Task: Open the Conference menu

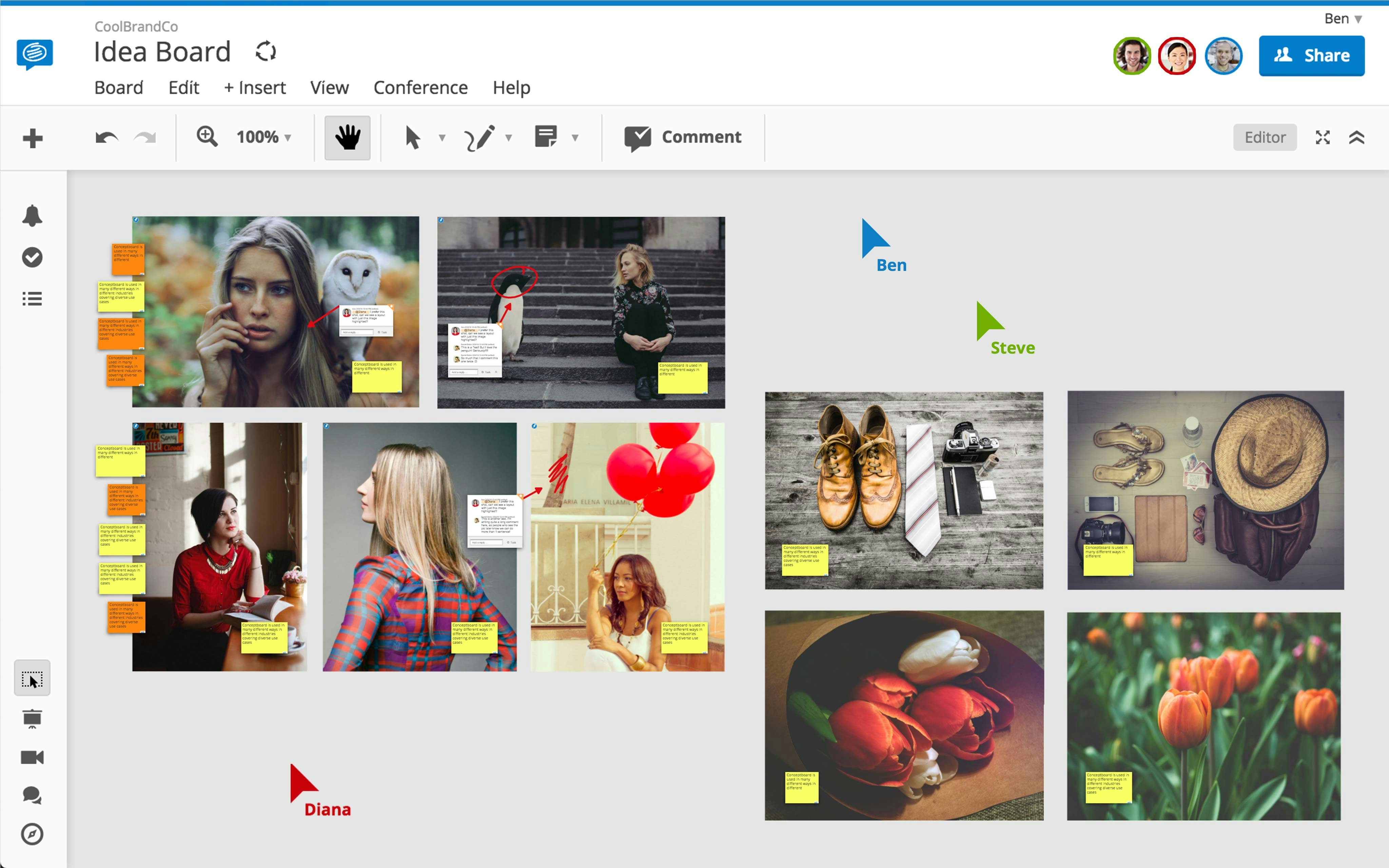Action: point(421,87)
